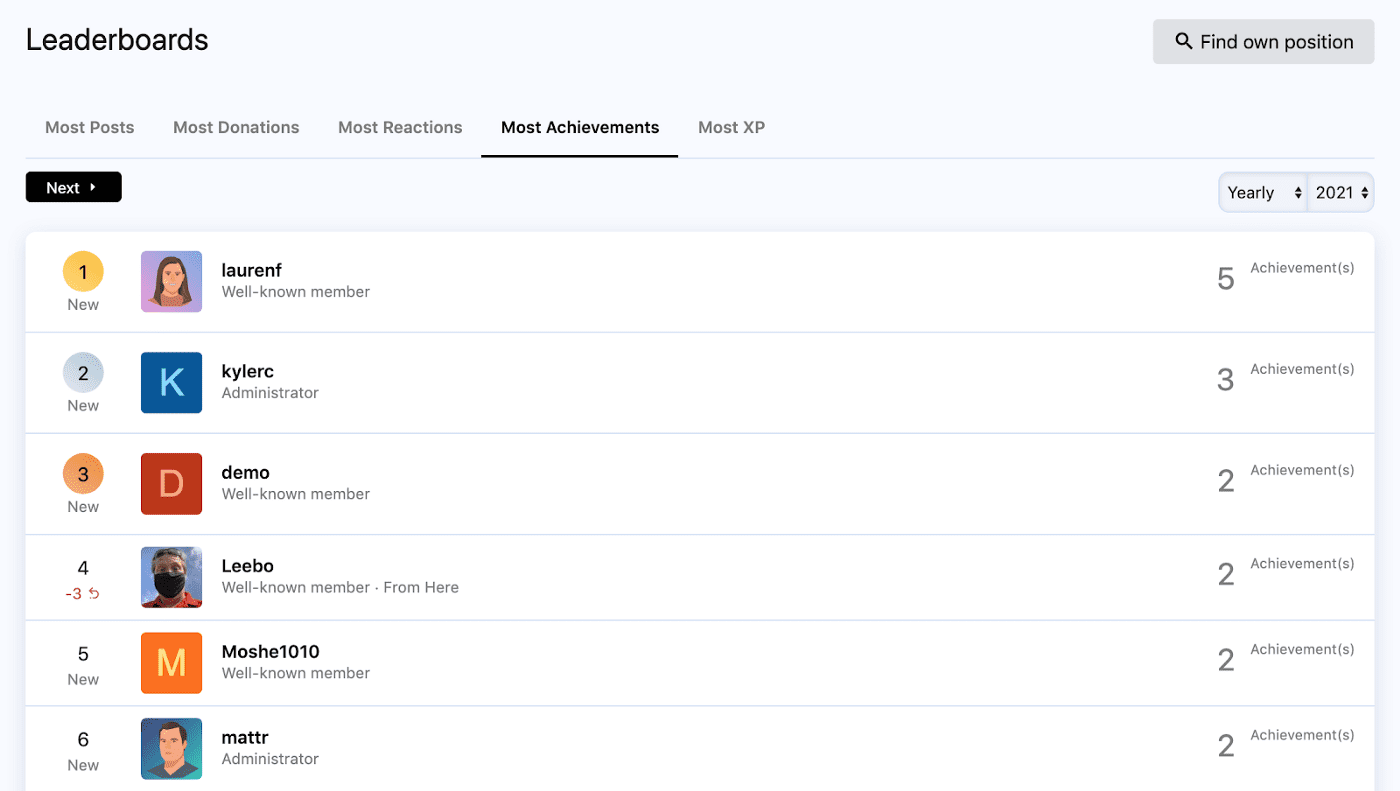This screenshot has height=791, width=1400.
Task: Click the Achievement(s) label in Leebo's row
Action: point(1302,563)
